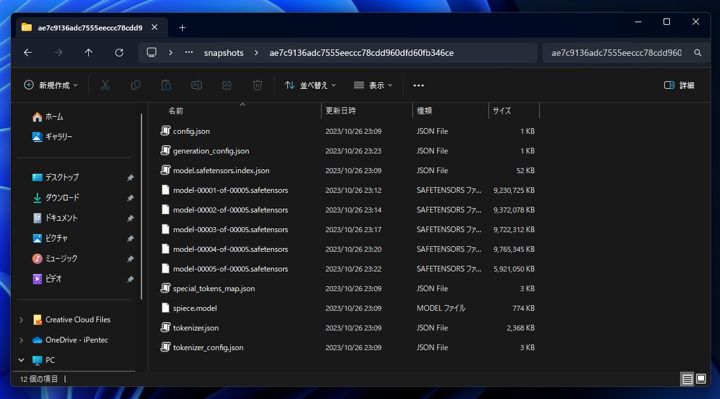Expand OneDrive - iPentec tree node
Screen dimensions: 720x399
pos(21,340)
